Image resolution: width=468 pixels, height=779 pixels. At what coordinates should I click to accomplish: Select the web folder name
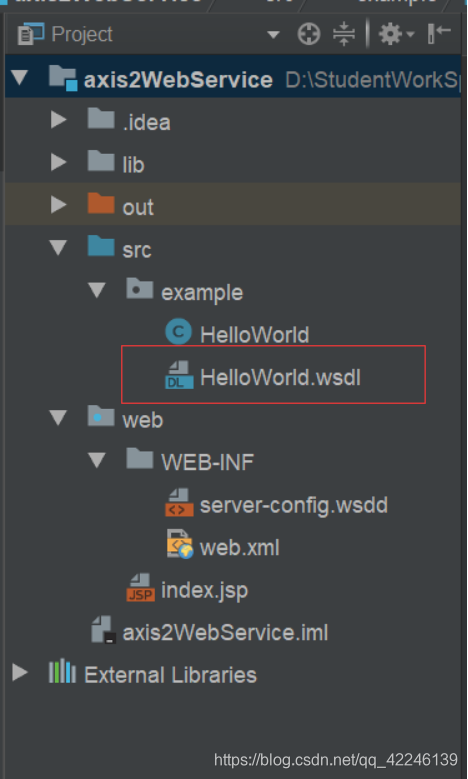(x=143, y=420)
